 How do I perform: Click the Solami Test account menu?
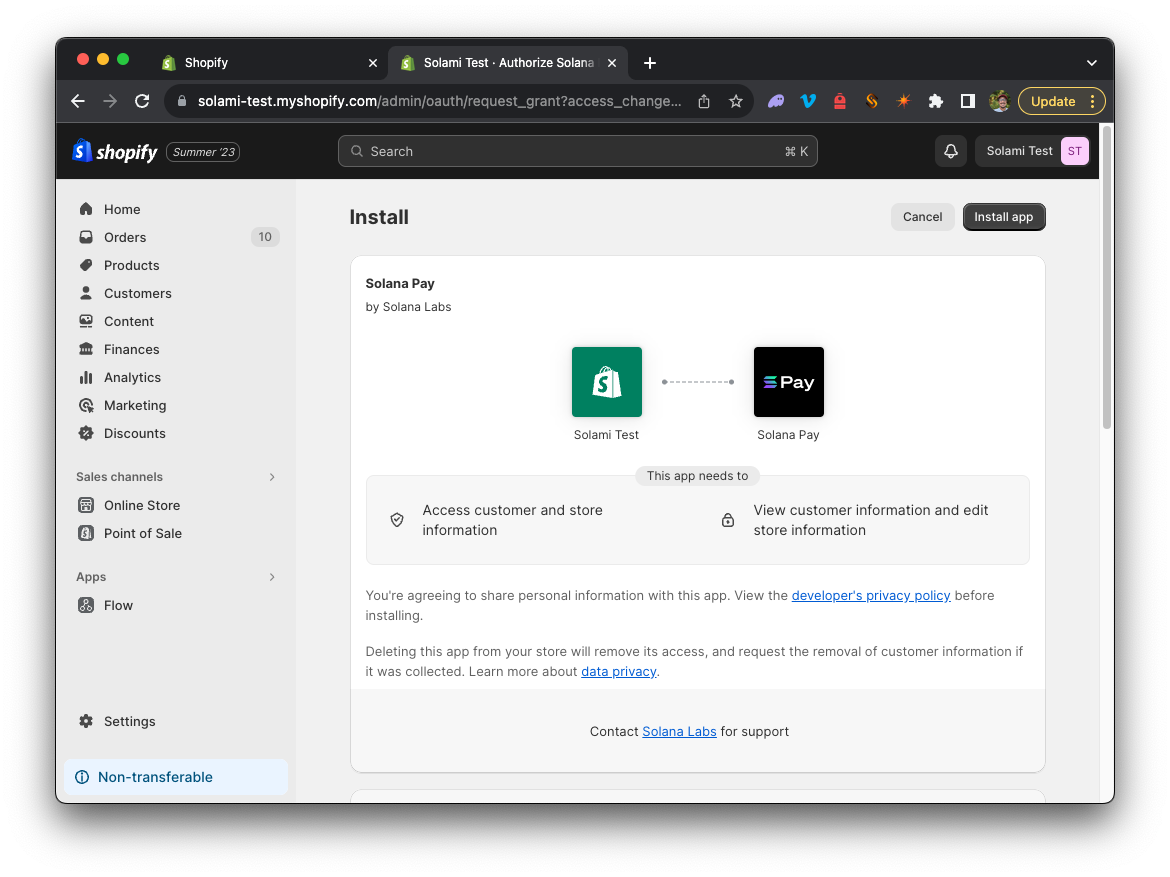(x=1032, y=151)
